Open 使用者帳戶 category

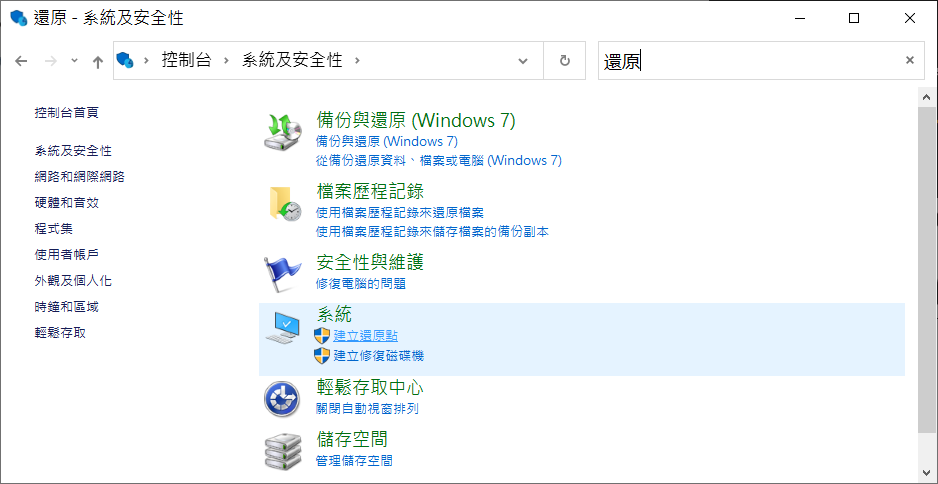67,255
